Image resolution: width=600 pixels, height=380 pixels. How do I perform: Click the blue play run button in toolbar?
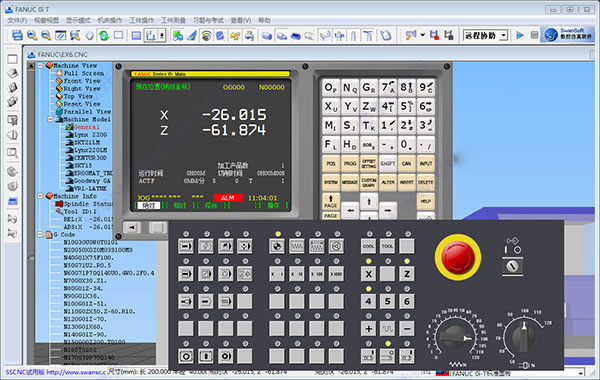[520, 36]
